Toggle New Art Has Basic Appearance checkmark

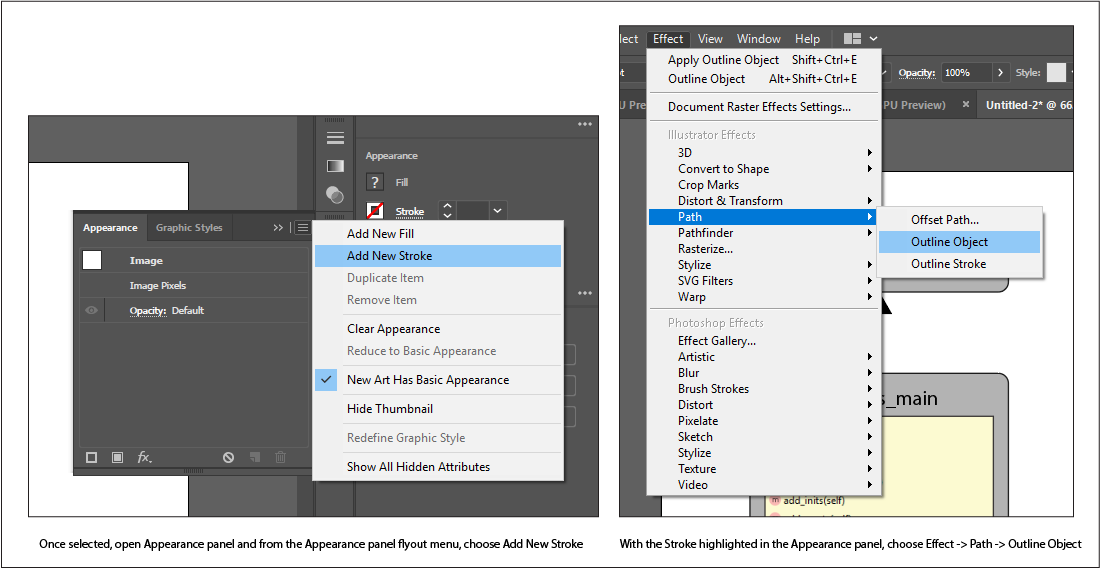[327, 380]
